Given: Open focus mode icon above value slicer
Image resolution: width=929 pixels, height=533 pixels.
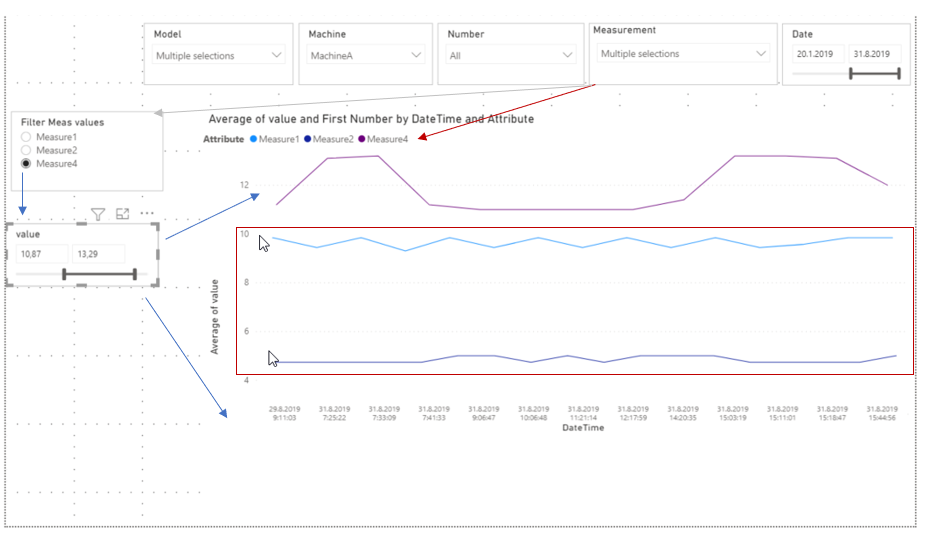Looking at the screenshot, I should pyautogui.click(x=123, y=214).
